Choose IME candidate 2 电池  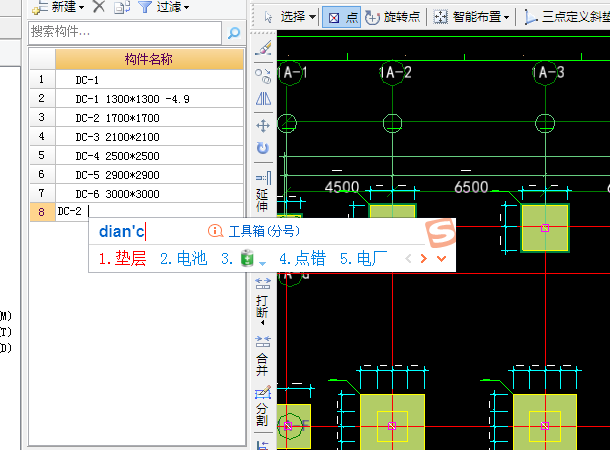[x=184, y=259]
